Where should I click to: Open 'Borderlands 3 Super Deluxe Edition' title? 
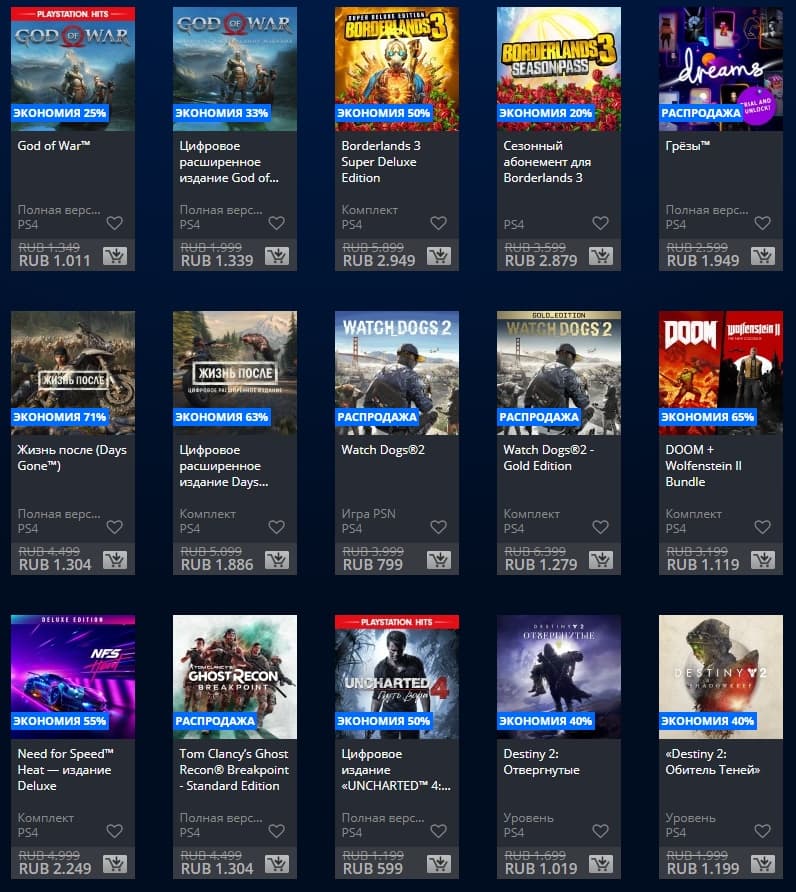point(381,162)
